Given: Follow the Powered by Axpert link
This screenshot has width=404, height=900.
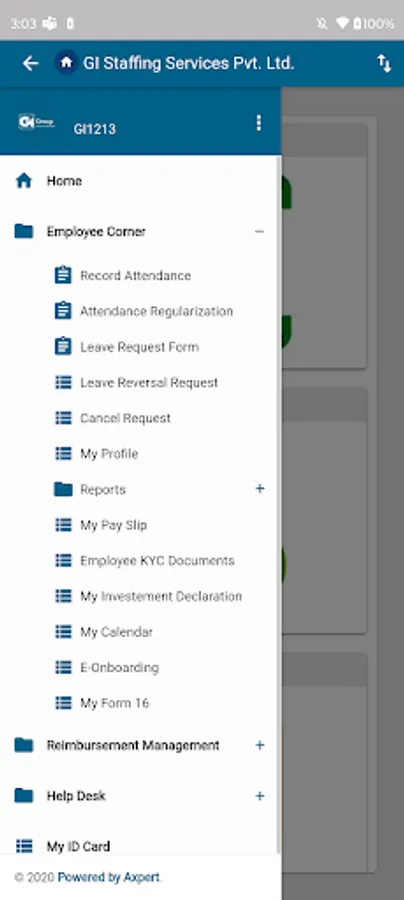Looking at the screenshot, I should 110,877.
